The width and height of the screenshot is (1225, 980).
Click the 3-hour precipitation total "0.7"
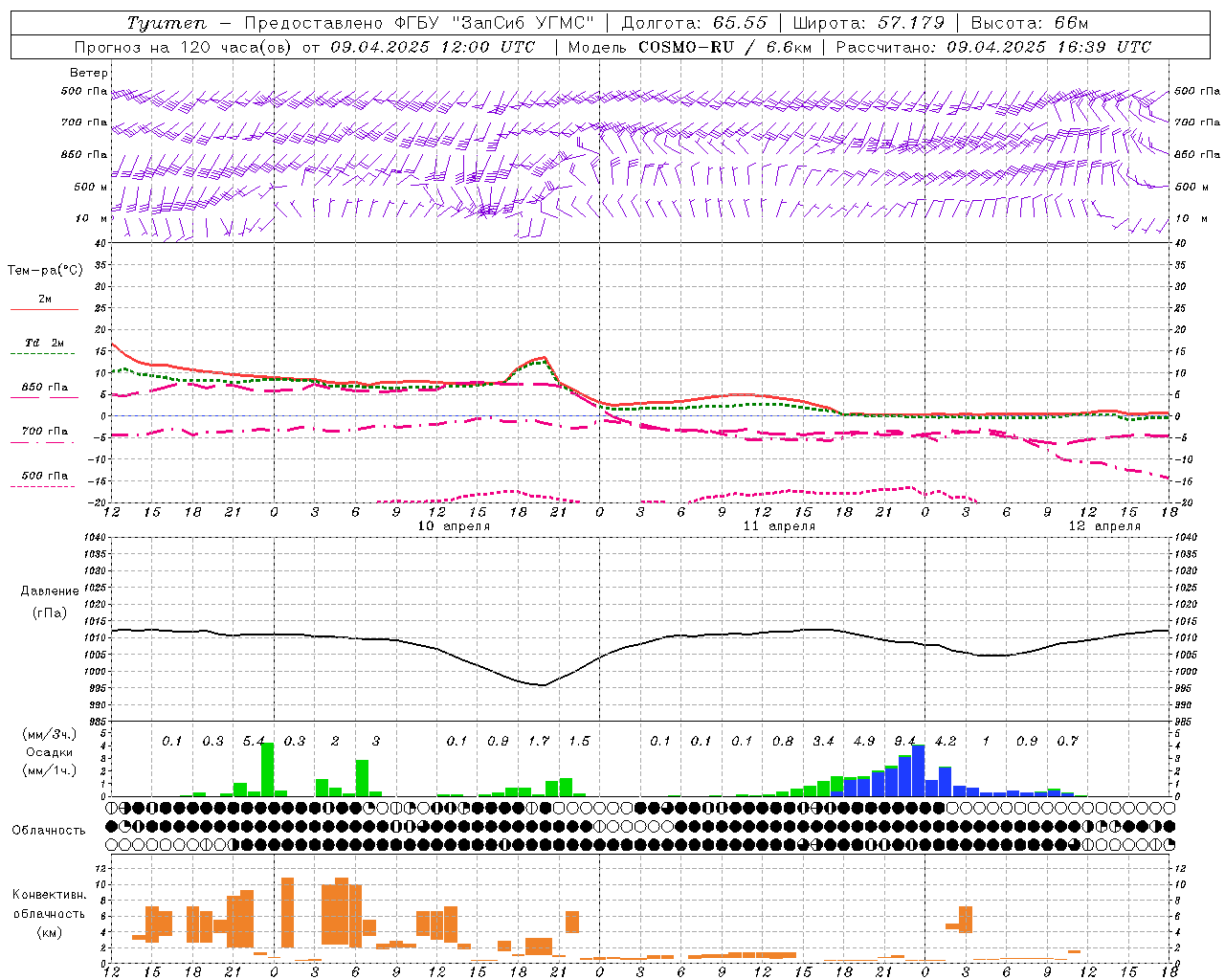click(1067, 741)
